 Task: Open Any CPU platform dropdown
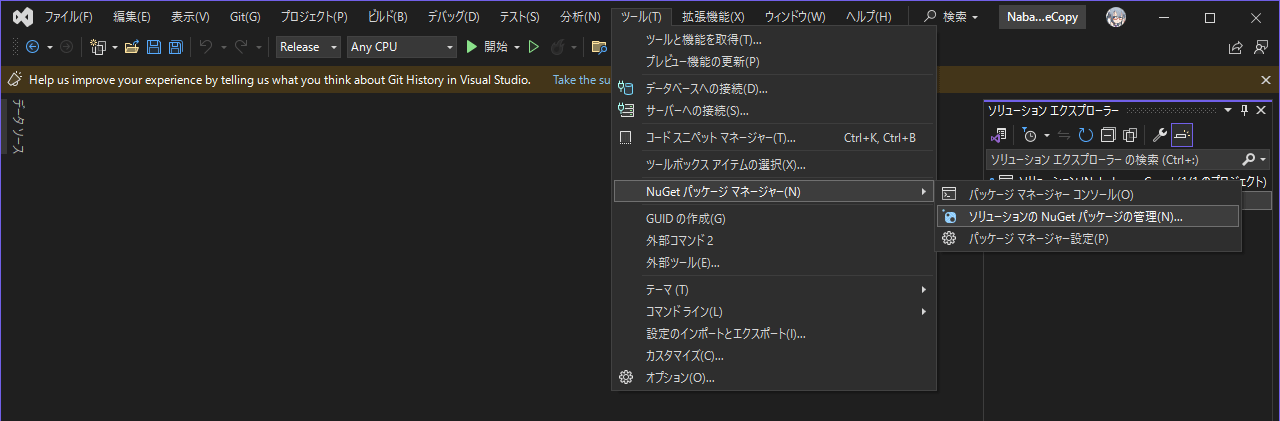tap(402, 47)
